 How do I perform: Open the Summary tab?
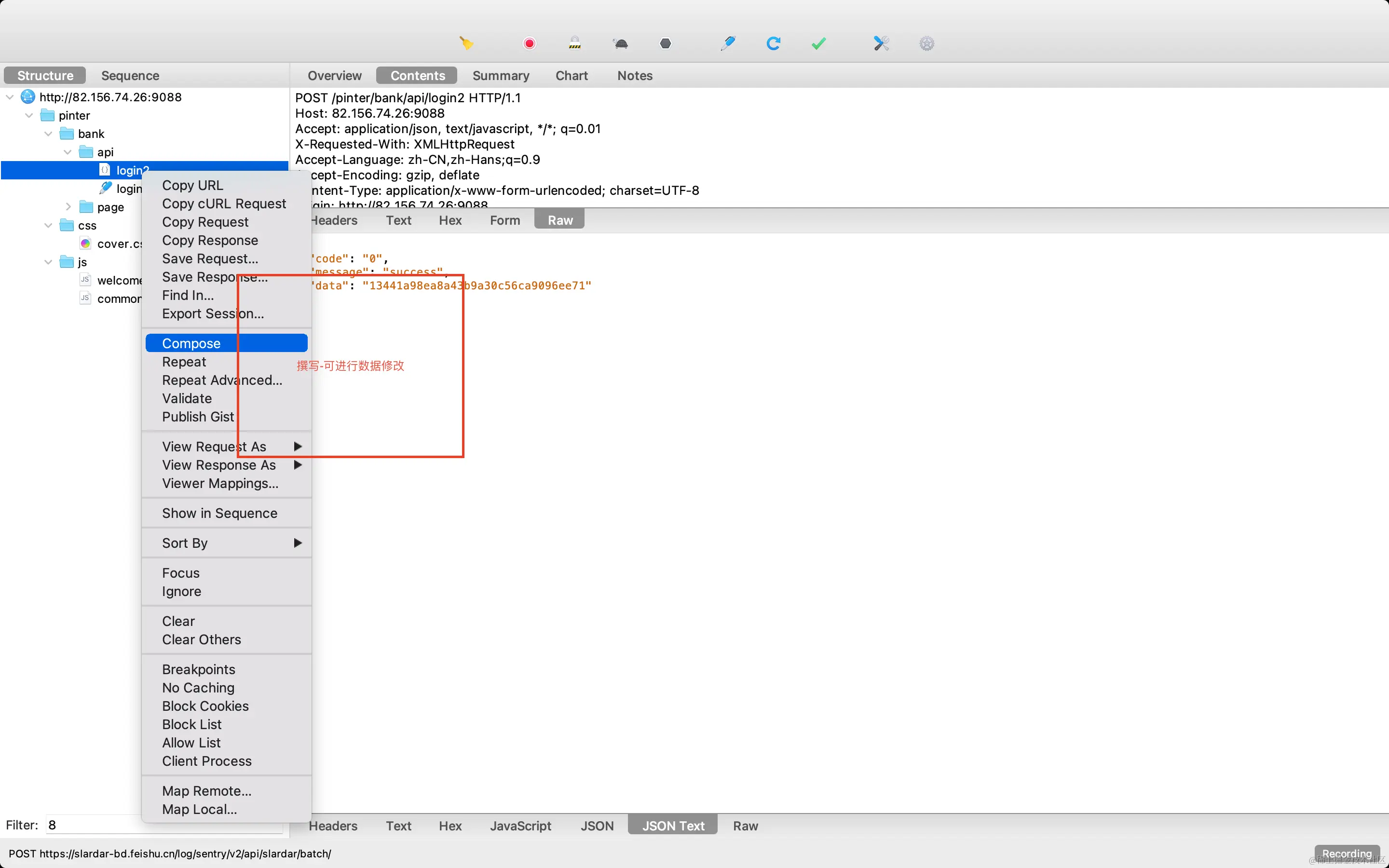[x=501, y=76]
